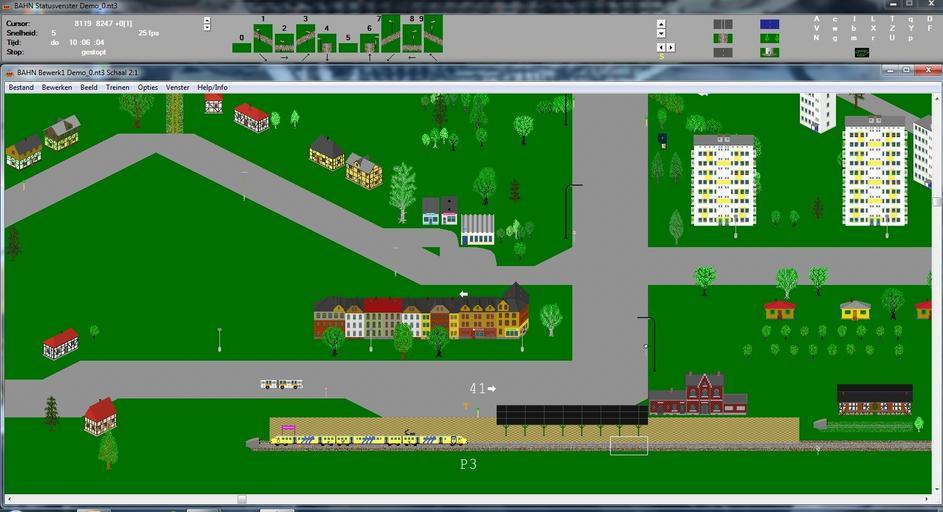Click the left arrow stepper above S
Image resolution: width=943 pixels, height=512 pixels.
(661, 47)
